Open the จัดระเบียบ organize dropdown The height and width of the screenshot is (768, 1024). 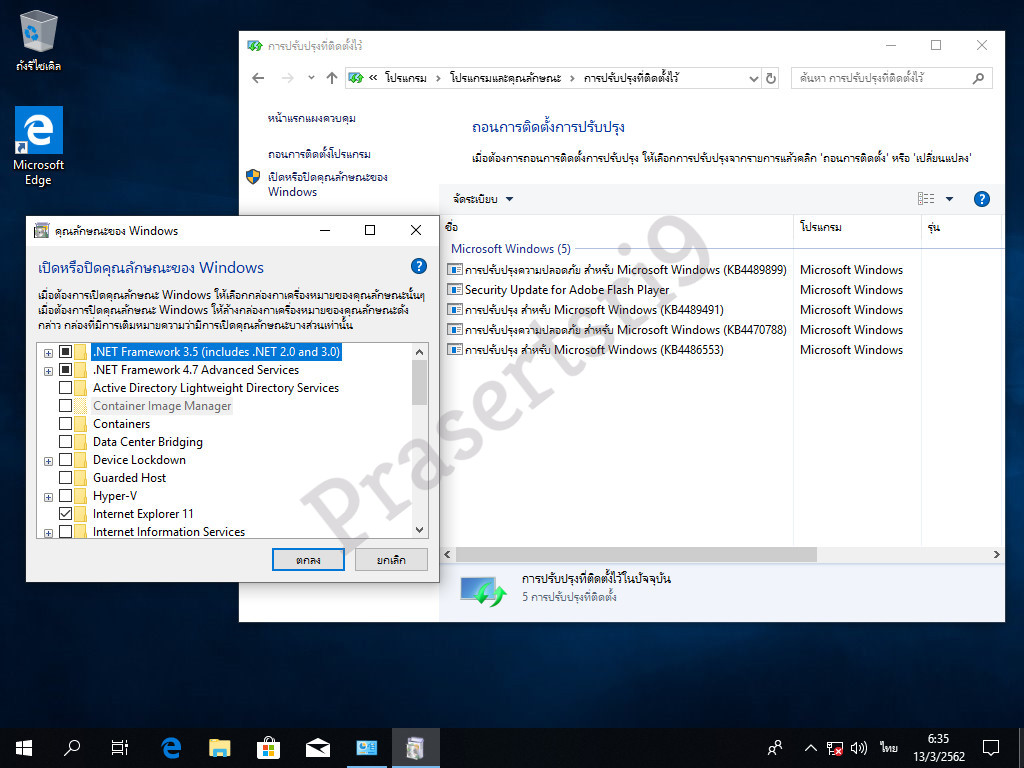pyautogui.click(x=483, y=199)
